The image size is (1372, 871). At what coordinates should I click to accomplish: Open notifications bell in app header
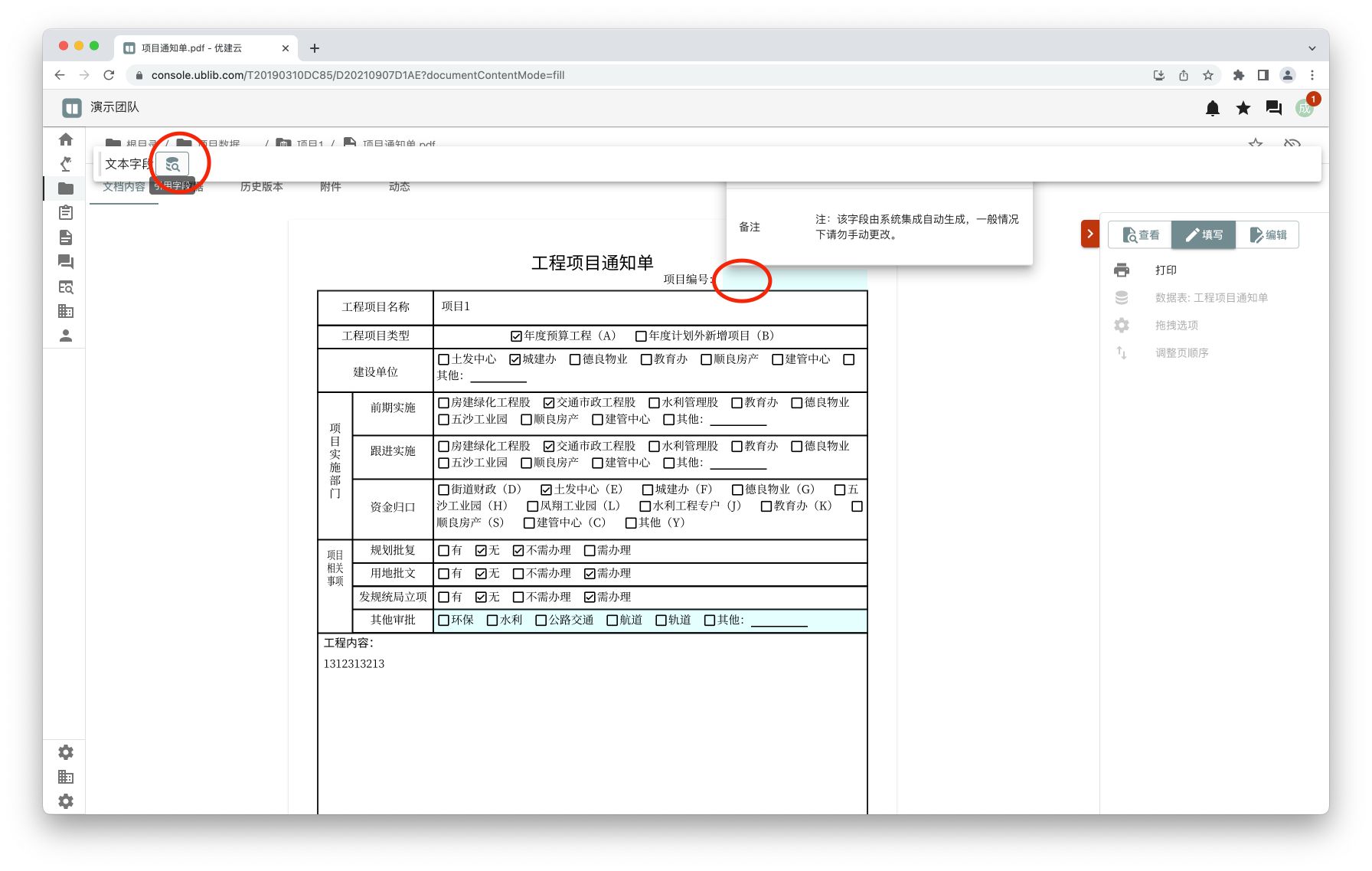pos(1213,108)
